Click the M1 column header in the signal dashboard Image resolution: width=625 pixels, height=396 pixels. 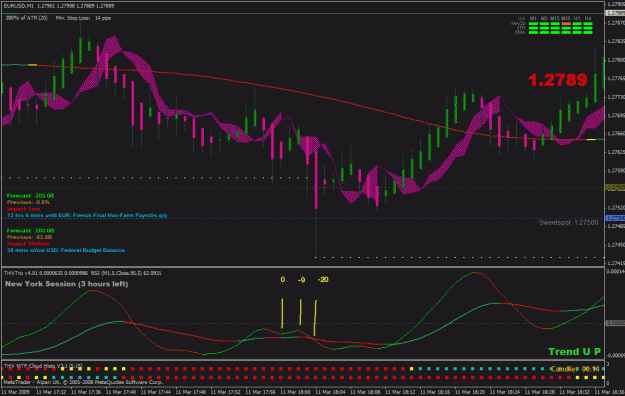tap(533, 18)
